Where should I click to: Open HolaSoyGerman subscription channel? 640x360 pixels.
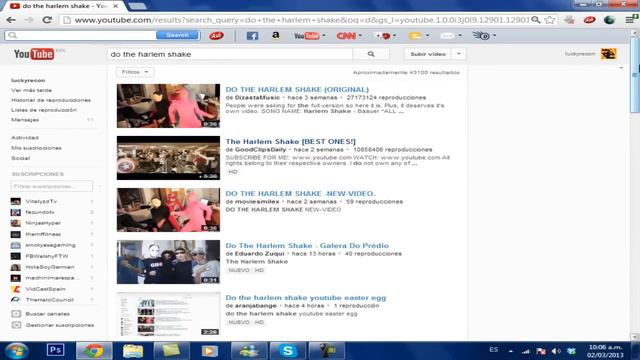[x=50, y=267]
